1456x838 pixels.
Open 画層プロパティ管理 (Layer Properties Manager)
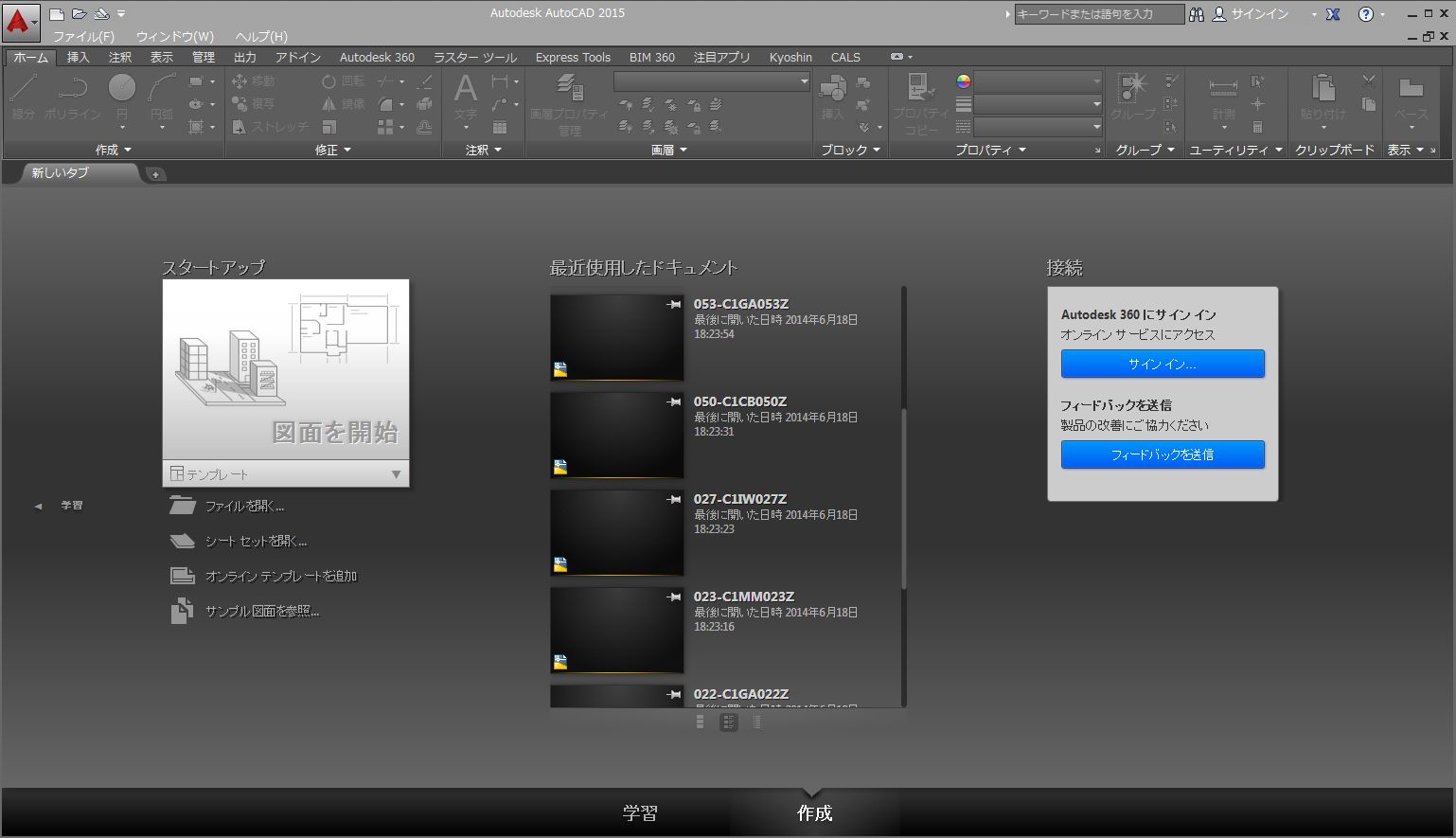coord(569,106)
